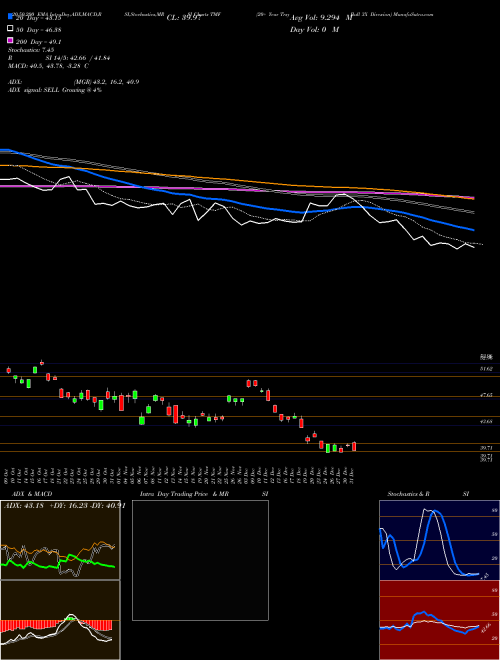This screenshot has width=500, height=660.
Task: Click the 'Avg Vol: 9.294 M' label
Action: (320, 18)
